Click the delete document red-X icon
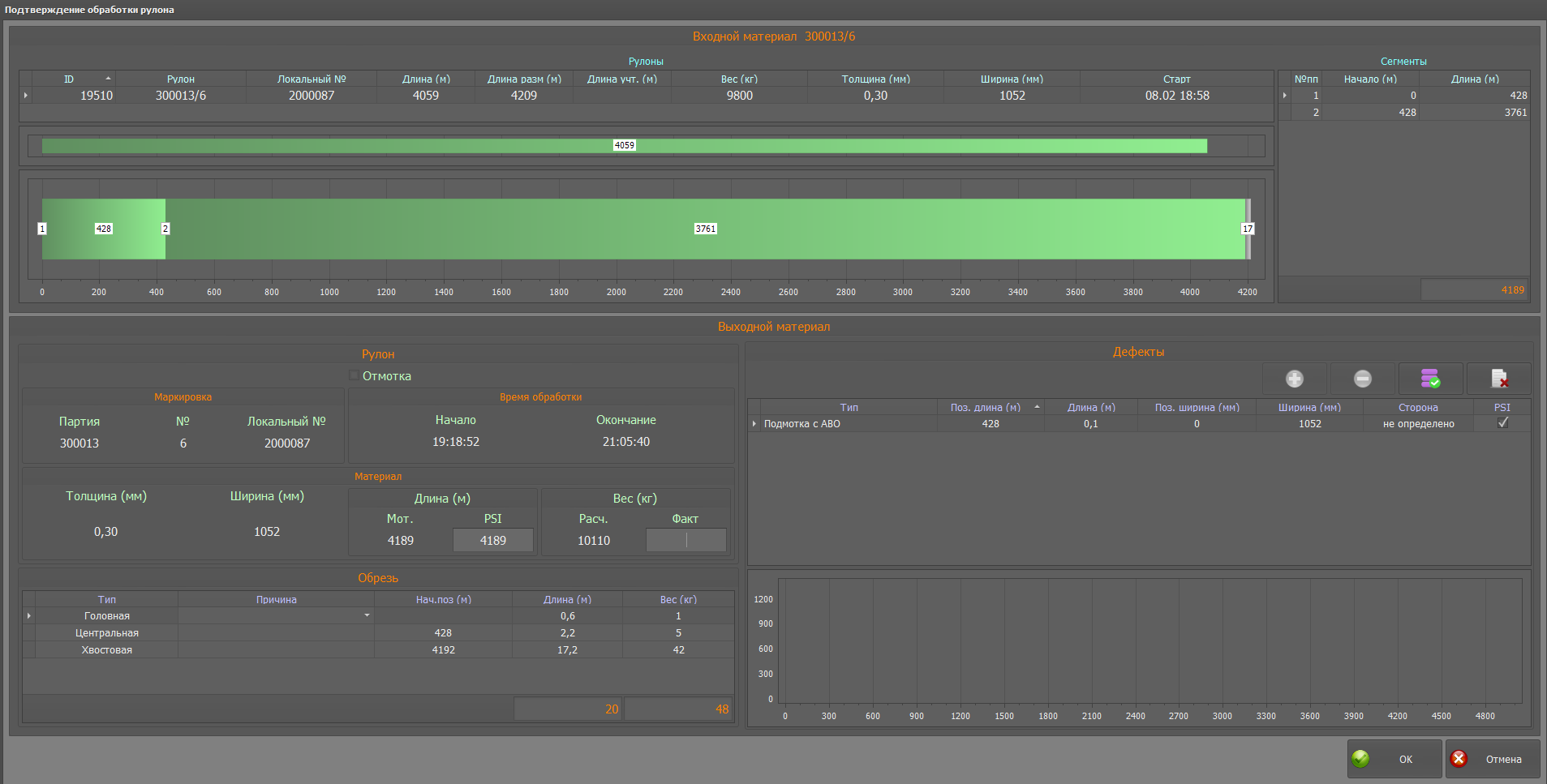1547x784 pixels. coord(1498,379)
